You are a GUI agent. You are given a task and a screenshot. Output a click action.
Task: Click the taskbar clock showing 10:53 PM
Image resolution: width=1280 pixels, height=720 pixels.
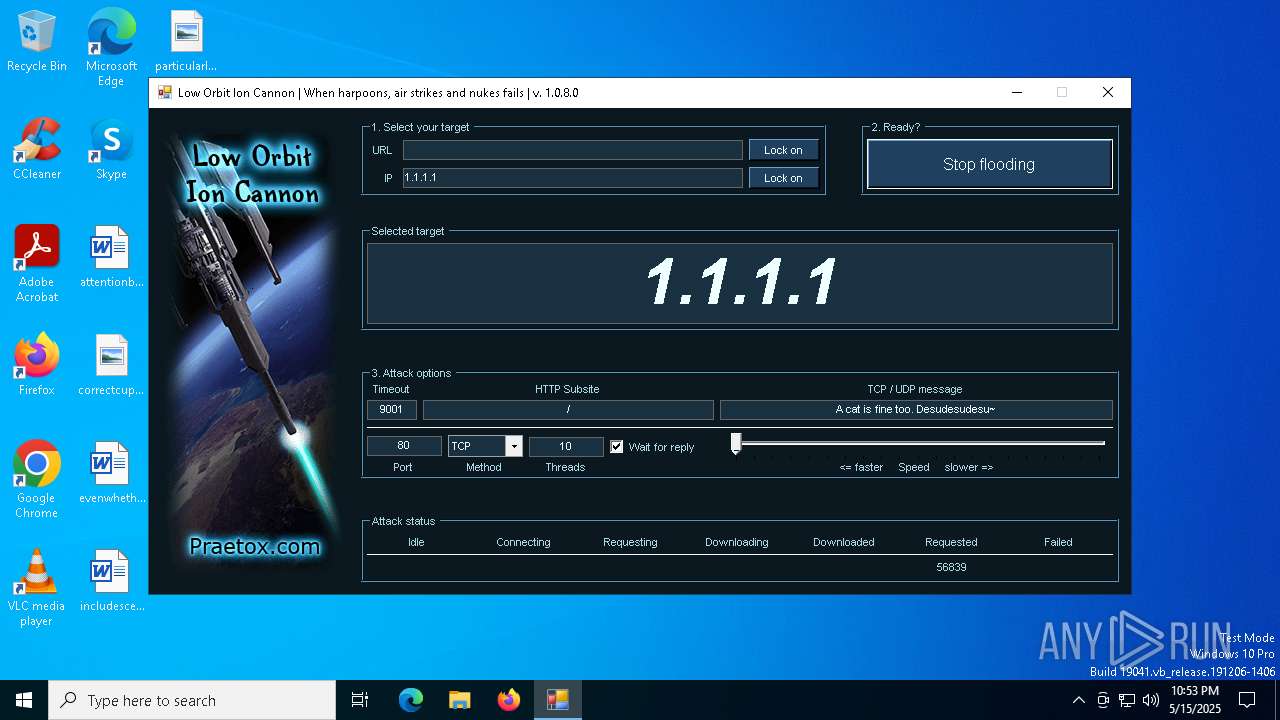[1194, 700]
